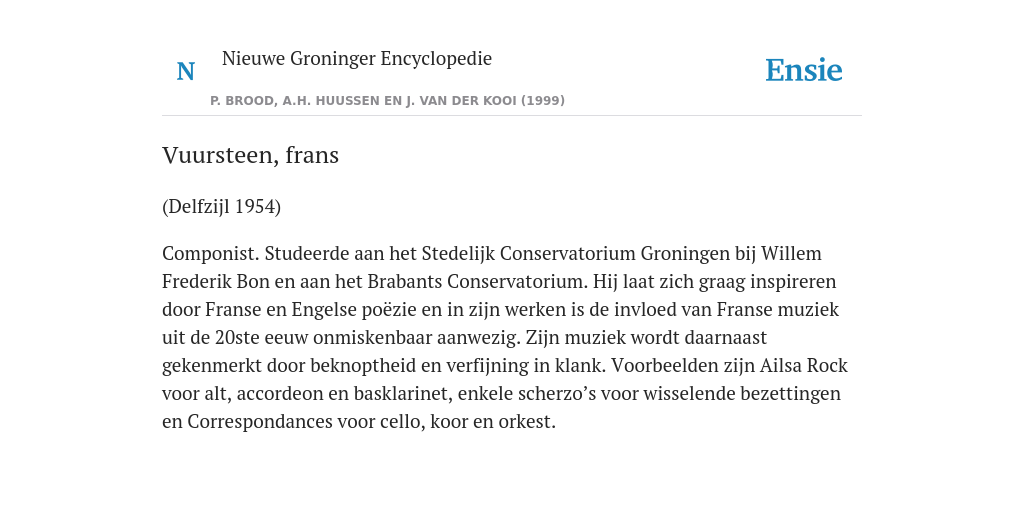Click the authors line P. Brood, A.H. Huussen

pos(387,101)
